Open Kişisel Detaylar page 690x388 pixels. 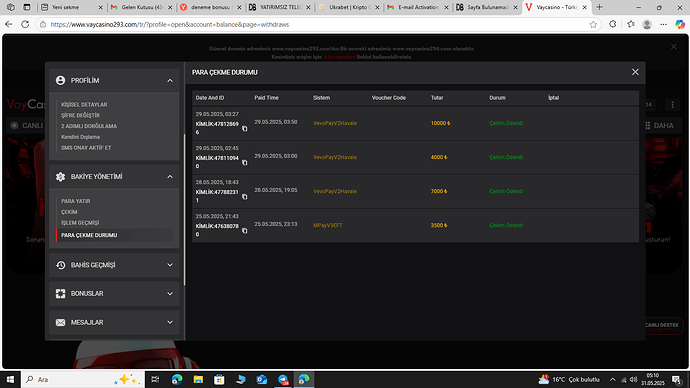click(x=84, y=105)
